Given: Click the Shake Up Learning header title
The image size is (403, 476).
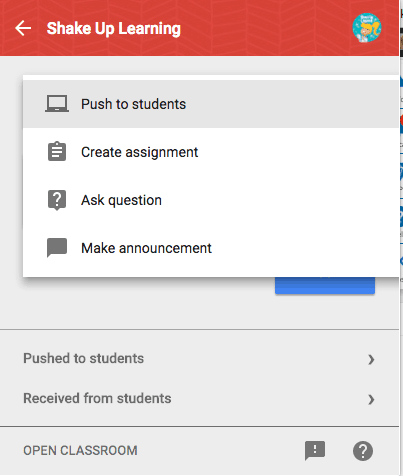Looking at the screenshot, I should click(114, 29).
